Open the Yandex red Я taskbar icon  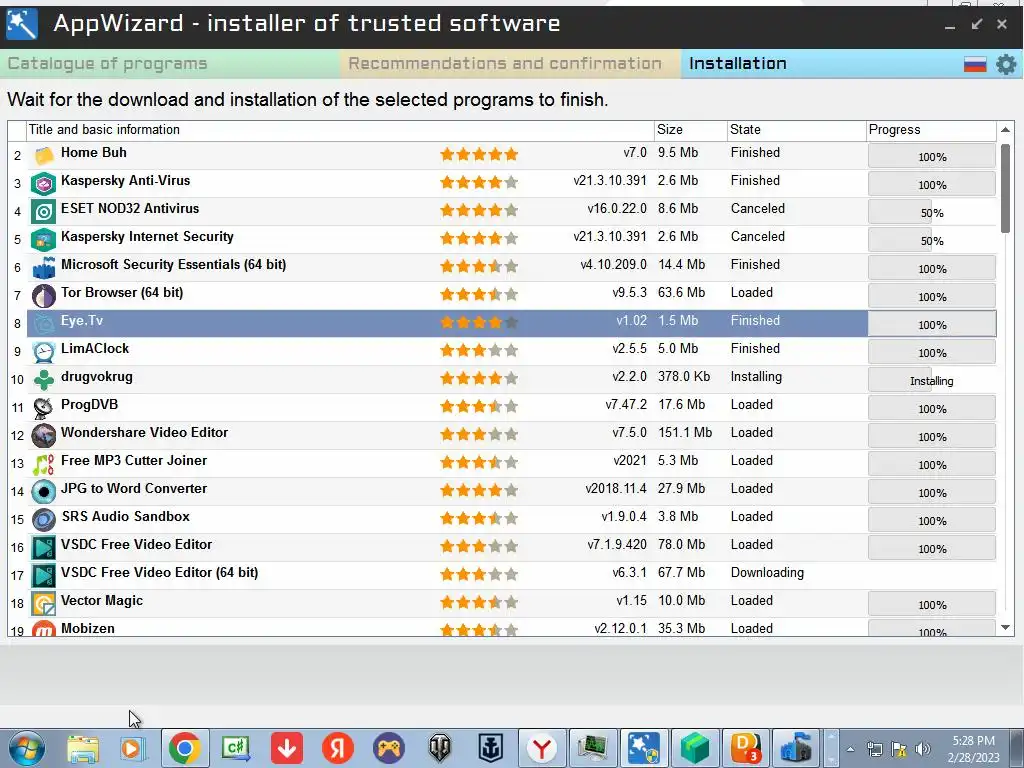(x=338, y=748)
